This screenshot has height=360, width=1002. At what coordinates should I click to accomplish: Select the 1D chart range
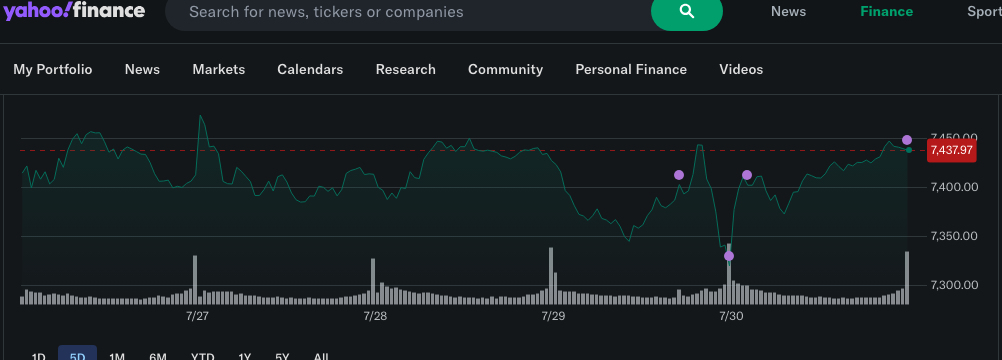click(x=38, y=355)
